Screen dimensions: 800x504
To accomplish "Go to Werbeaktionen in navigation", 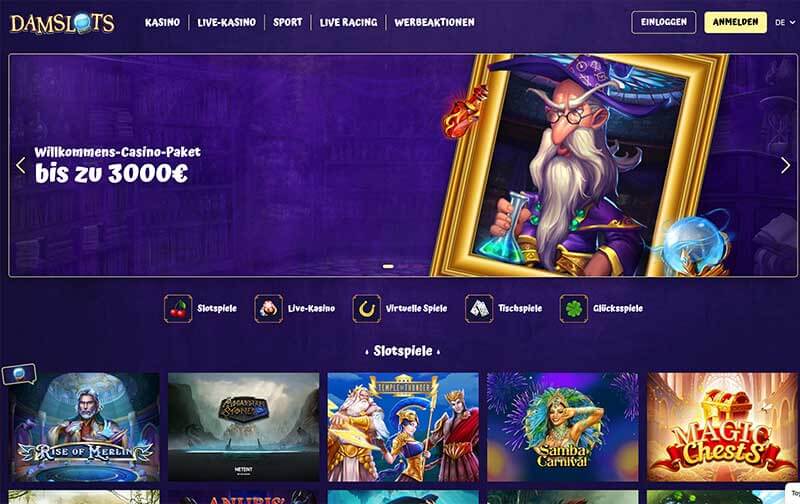I will 434,22.
